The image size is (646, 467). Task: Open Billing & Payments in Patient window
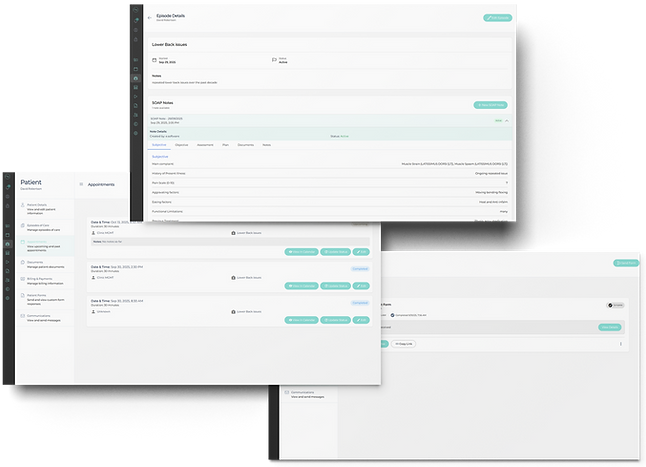point(45,281)
